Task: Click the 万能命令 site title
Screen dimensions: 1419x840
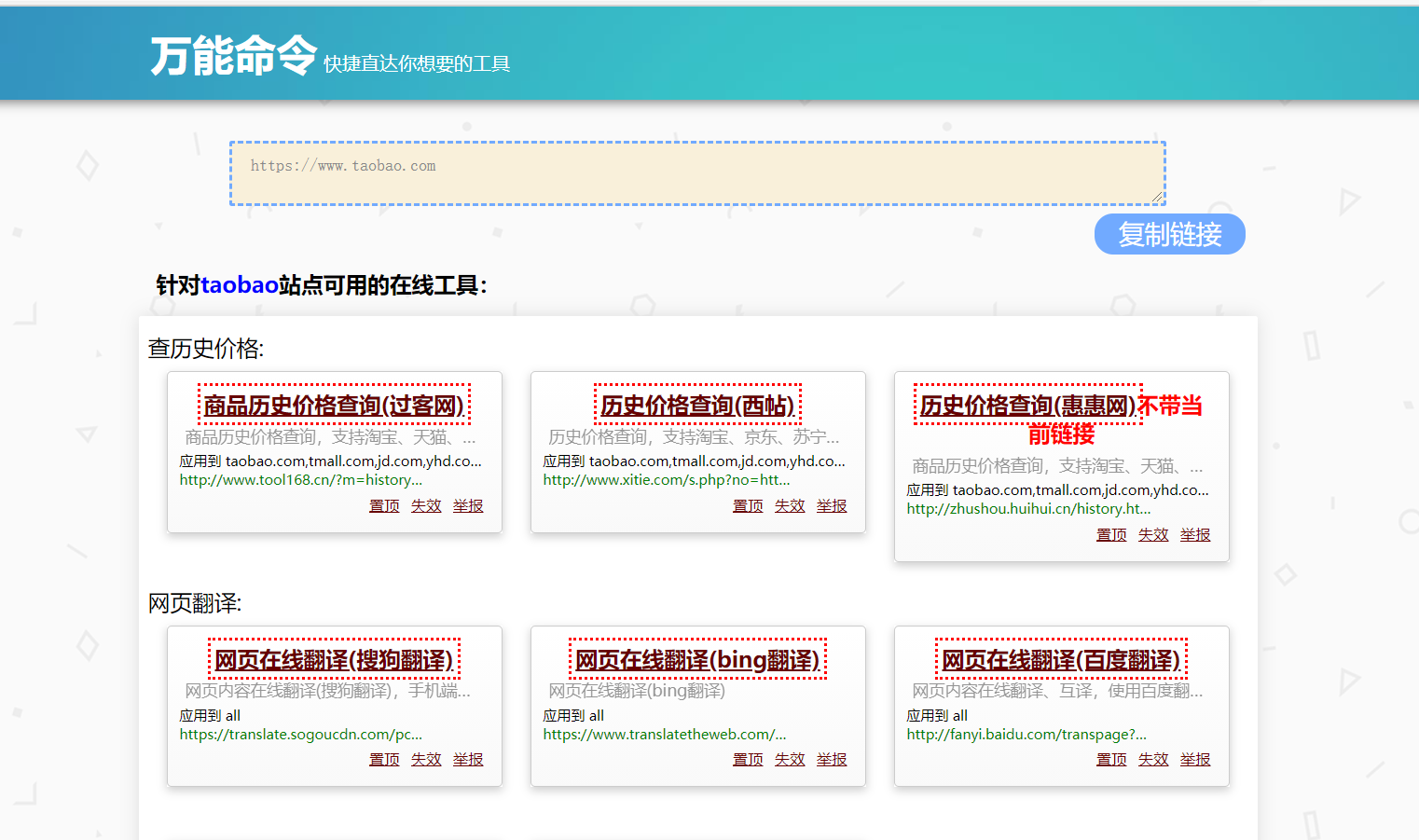Action: pos(234,56)
